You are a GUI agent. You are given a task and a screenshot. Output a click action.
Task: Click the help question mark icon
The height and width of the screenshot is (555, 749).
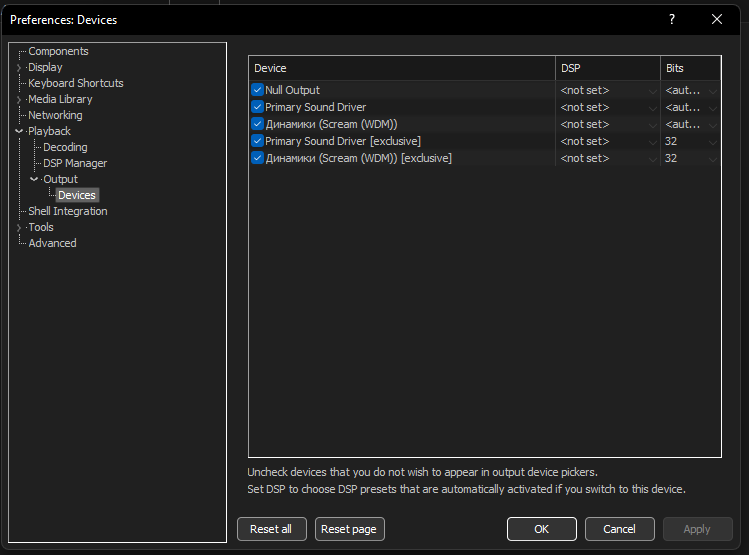click(x=671, y=19)
